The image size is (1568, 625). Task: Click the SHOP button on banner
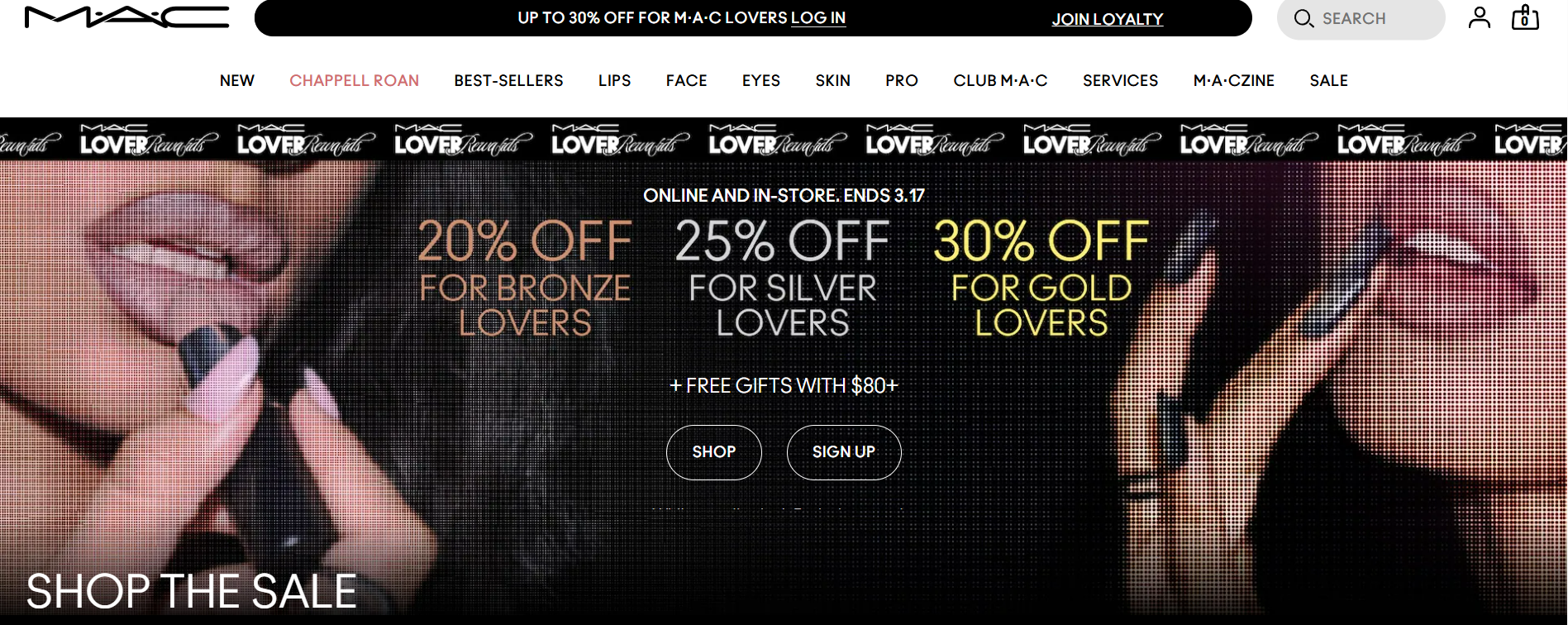[x=714, y=452]
